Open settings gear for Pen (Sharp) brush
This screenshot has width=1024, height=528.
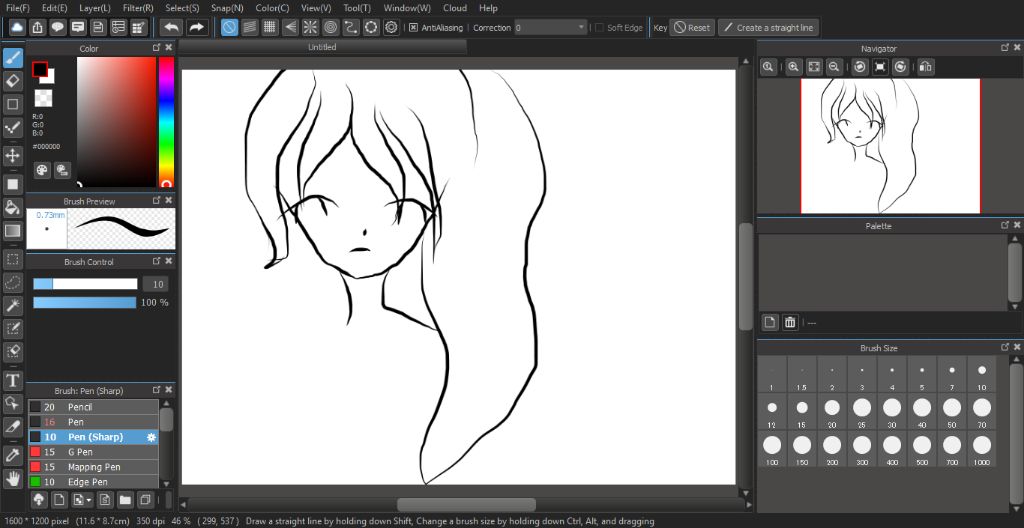(x=152, y=437)
